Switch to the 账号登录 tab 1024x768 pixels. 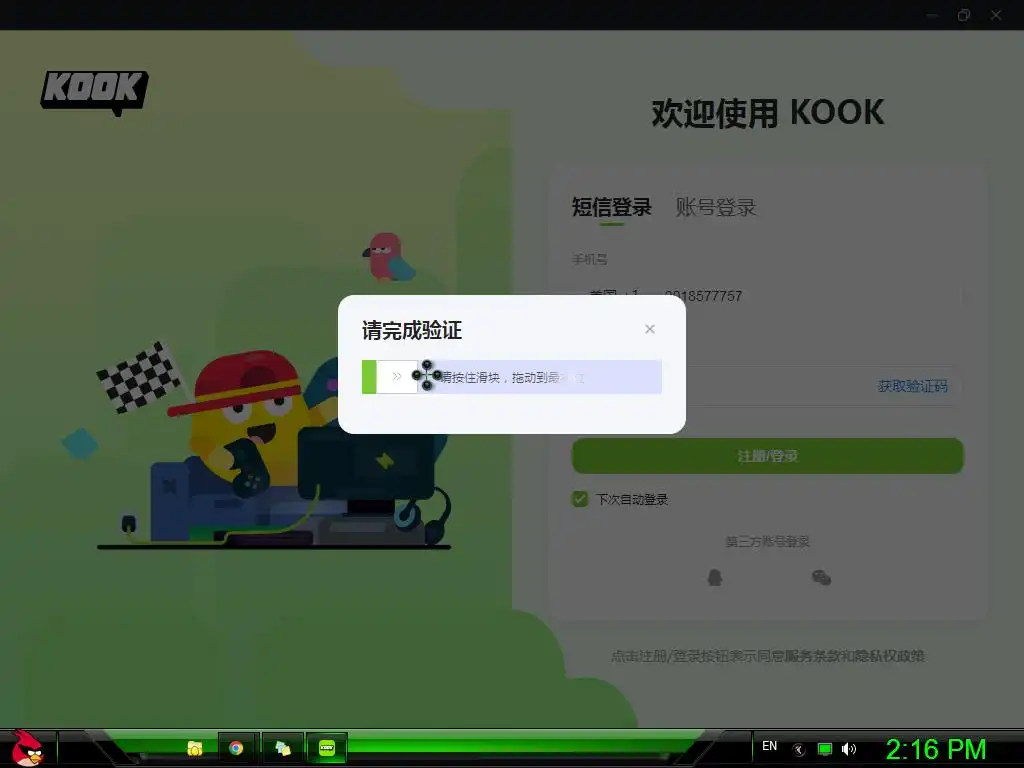click(x=716, y=207)
